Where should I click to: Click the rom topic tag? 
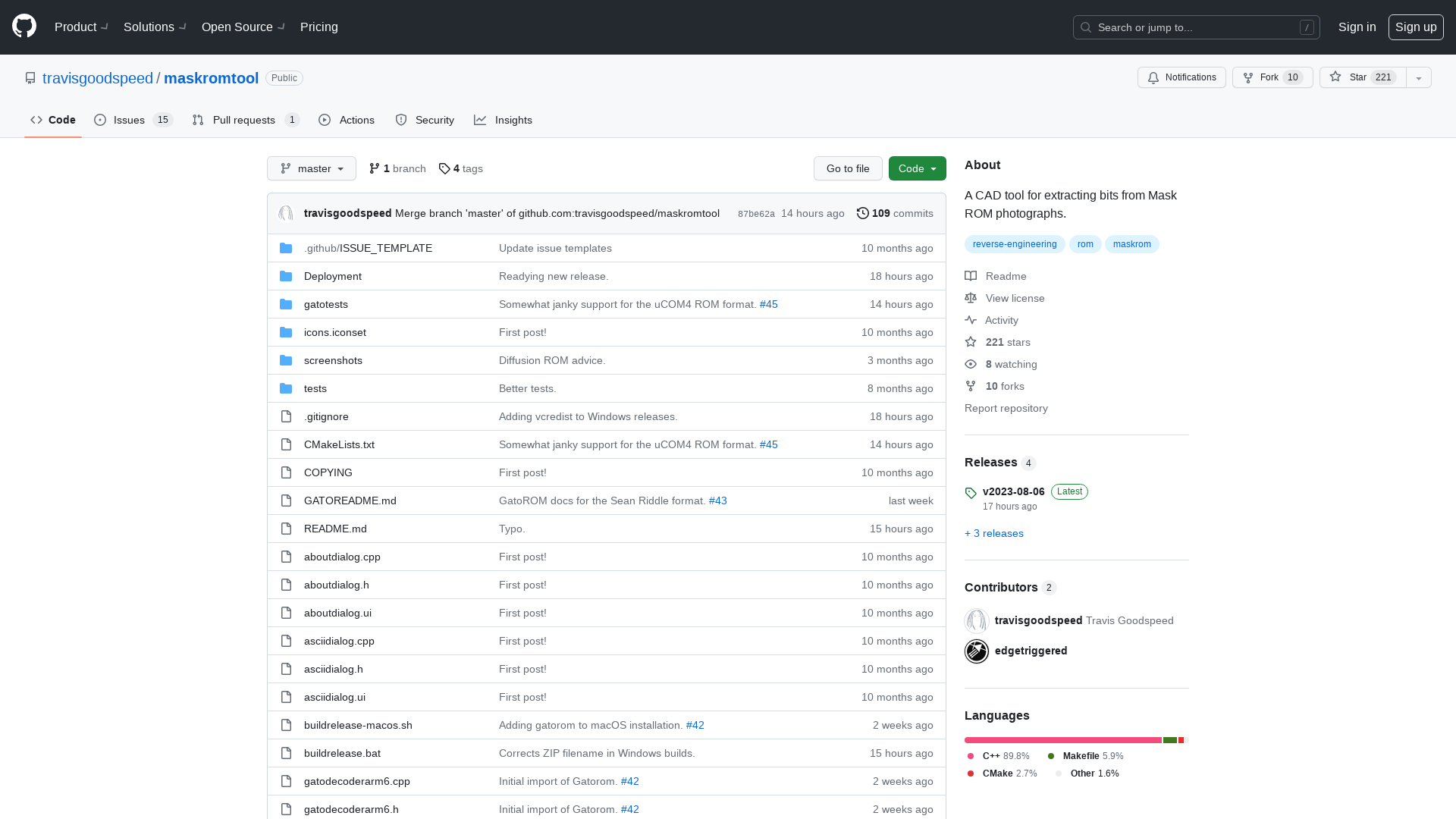pyautogui.click(x=1085, y=244)
